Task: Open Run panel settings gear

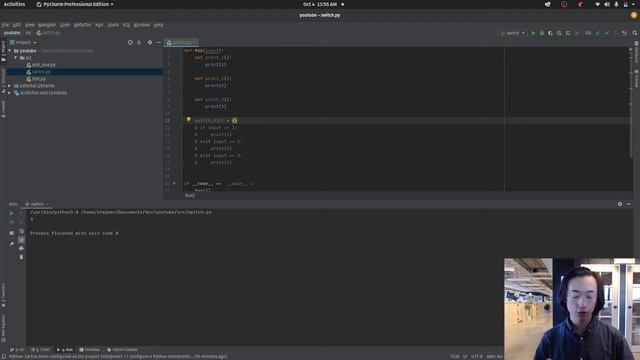Action: tap(620, 204)
